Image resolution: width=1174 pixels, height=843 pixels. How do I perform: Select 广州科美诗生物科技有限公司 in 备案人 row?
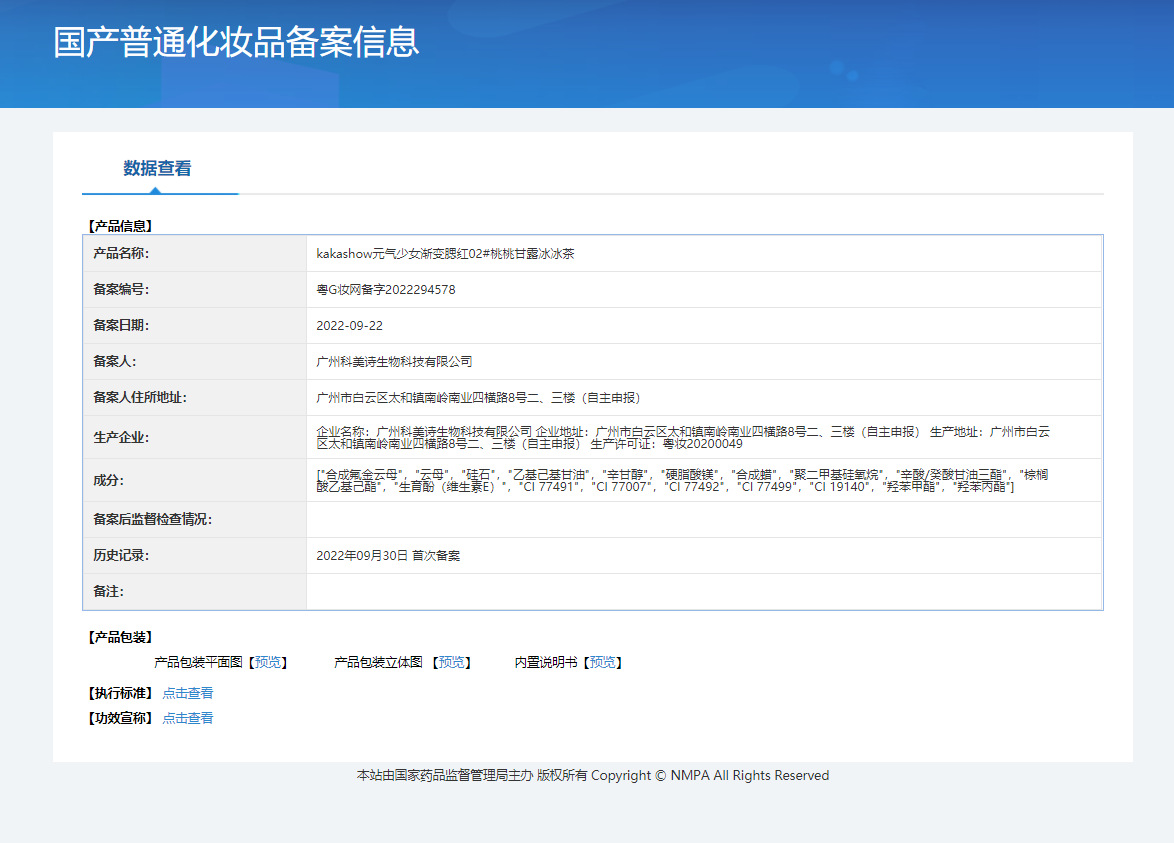[x=394, y=362]
